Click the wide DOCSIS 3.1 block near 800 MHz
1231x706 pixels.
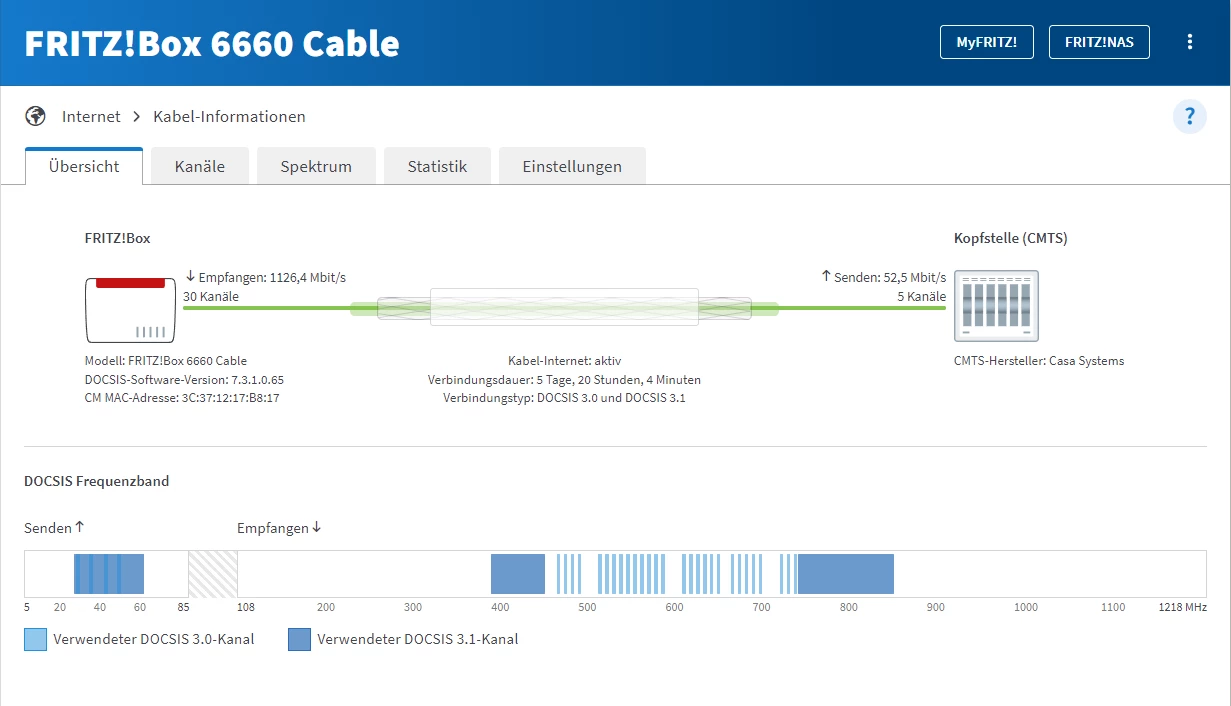click(845, 574)
